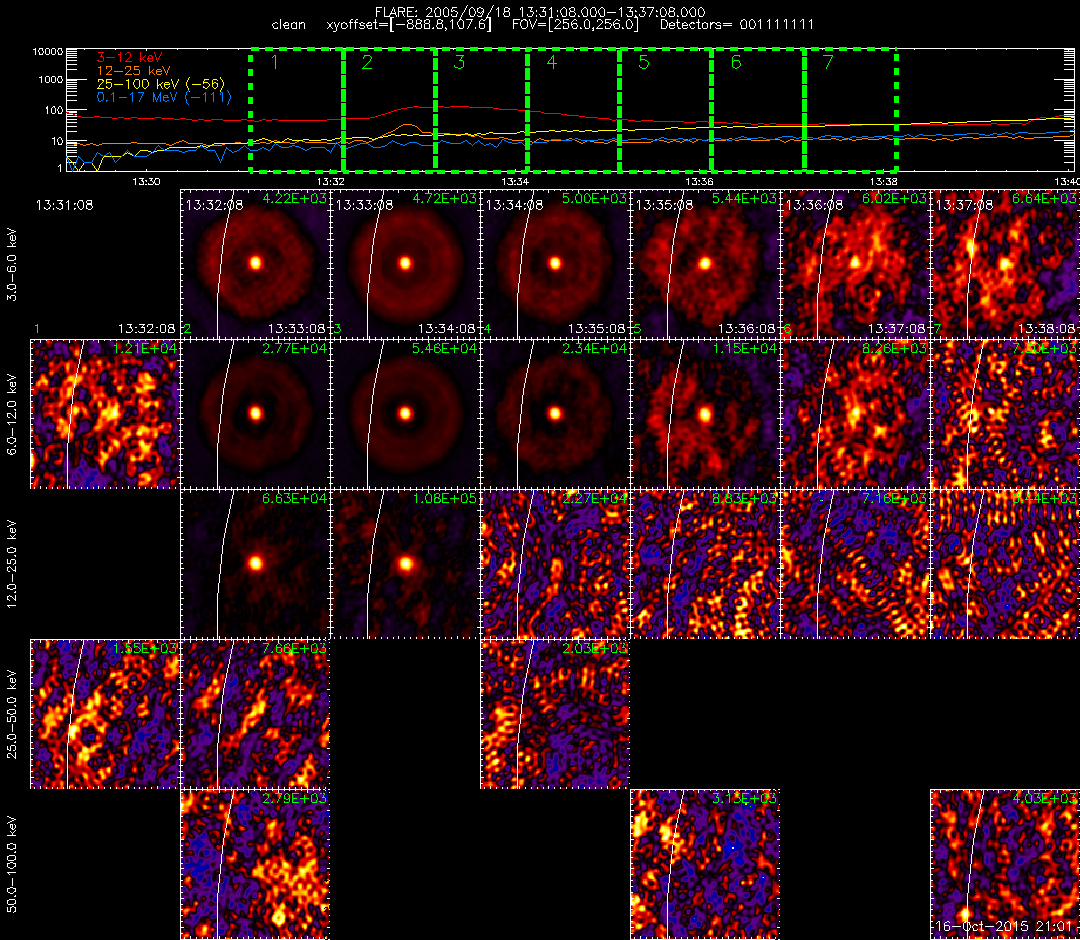Click the 100 label on the count-rate axis
Viewport: 1080px width, 940px height.
tap(54, 110)
